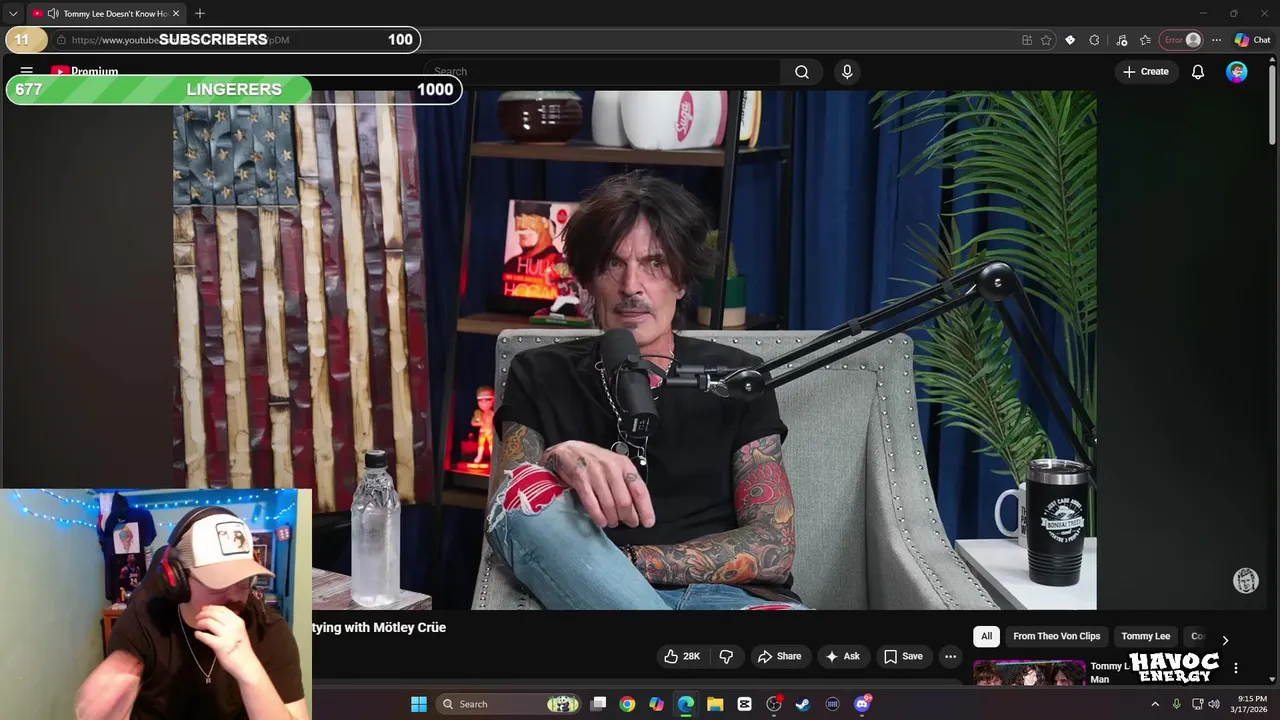
Task: Like the video with 28K likes
Action: pyautogui.click(x=682, y=656)
